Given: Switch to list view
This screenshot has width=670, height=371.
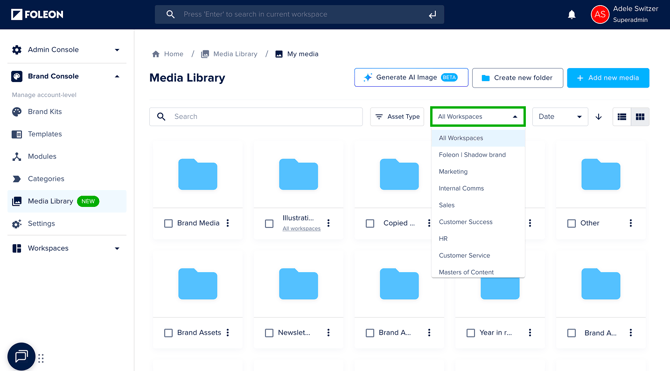Looking at the screenshot, I should click(x=622, y=117).
